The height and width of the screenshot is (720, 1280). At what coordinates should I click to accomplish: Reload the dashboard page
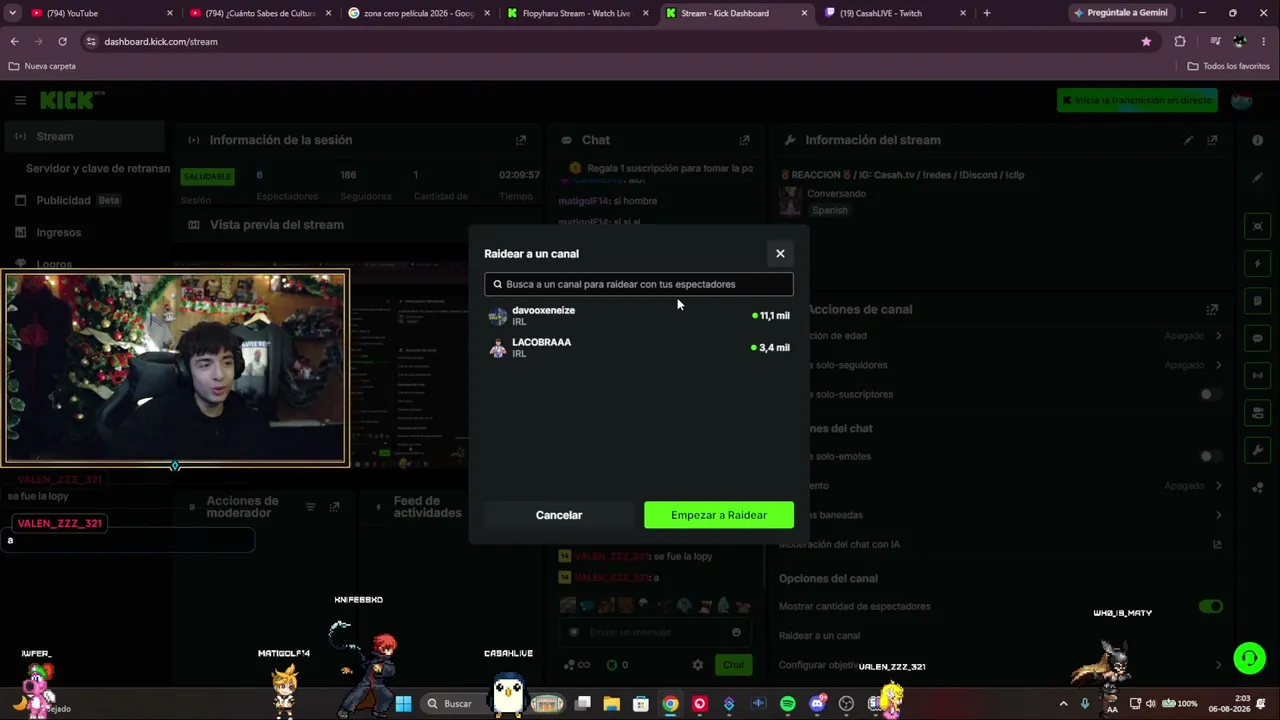pyautogui.click(x=62, y=42)
